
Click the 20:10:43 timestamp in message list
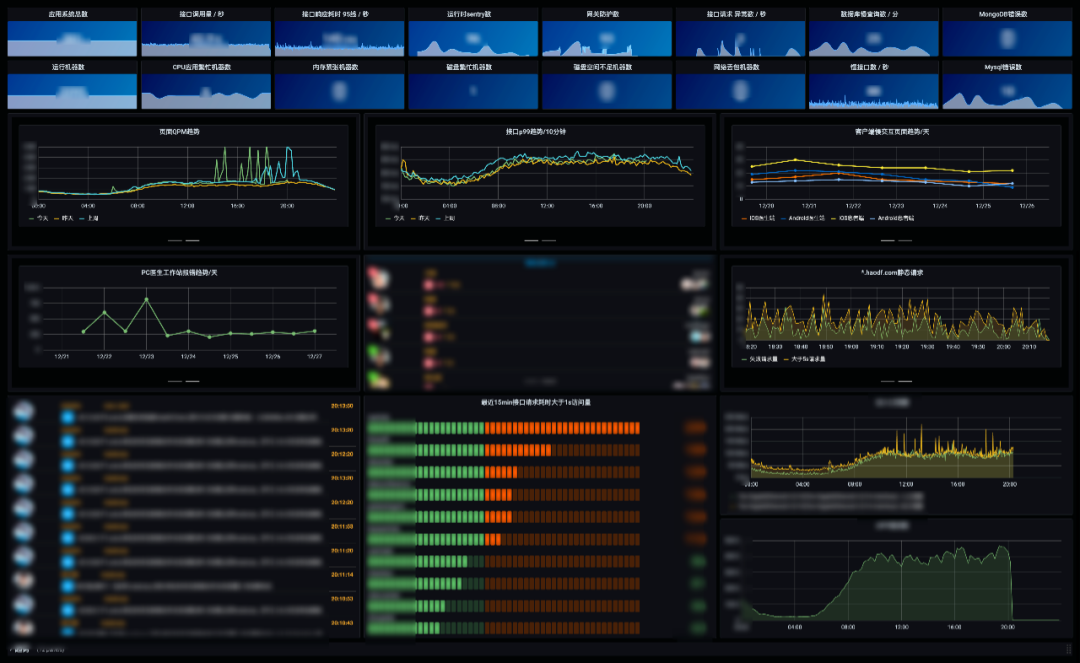(x=342, y=622)
